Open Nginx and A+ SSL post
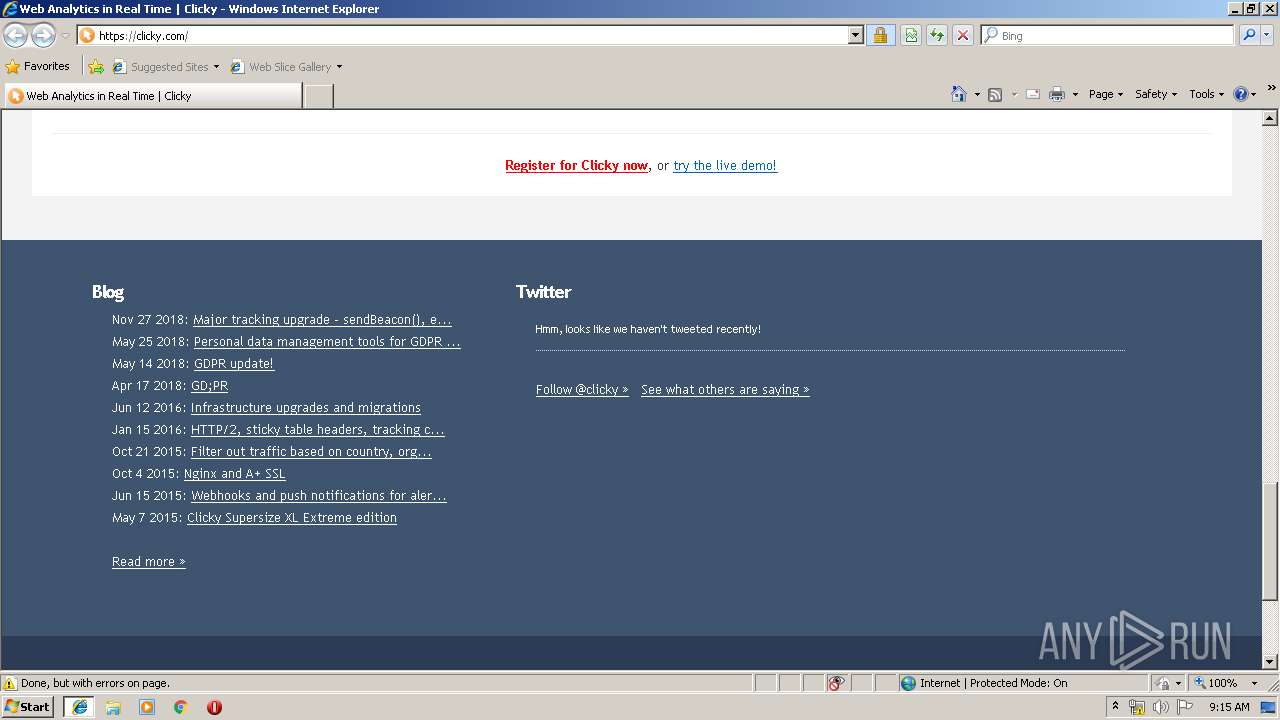Screen dimensions: 1280x720 (235, 474)
